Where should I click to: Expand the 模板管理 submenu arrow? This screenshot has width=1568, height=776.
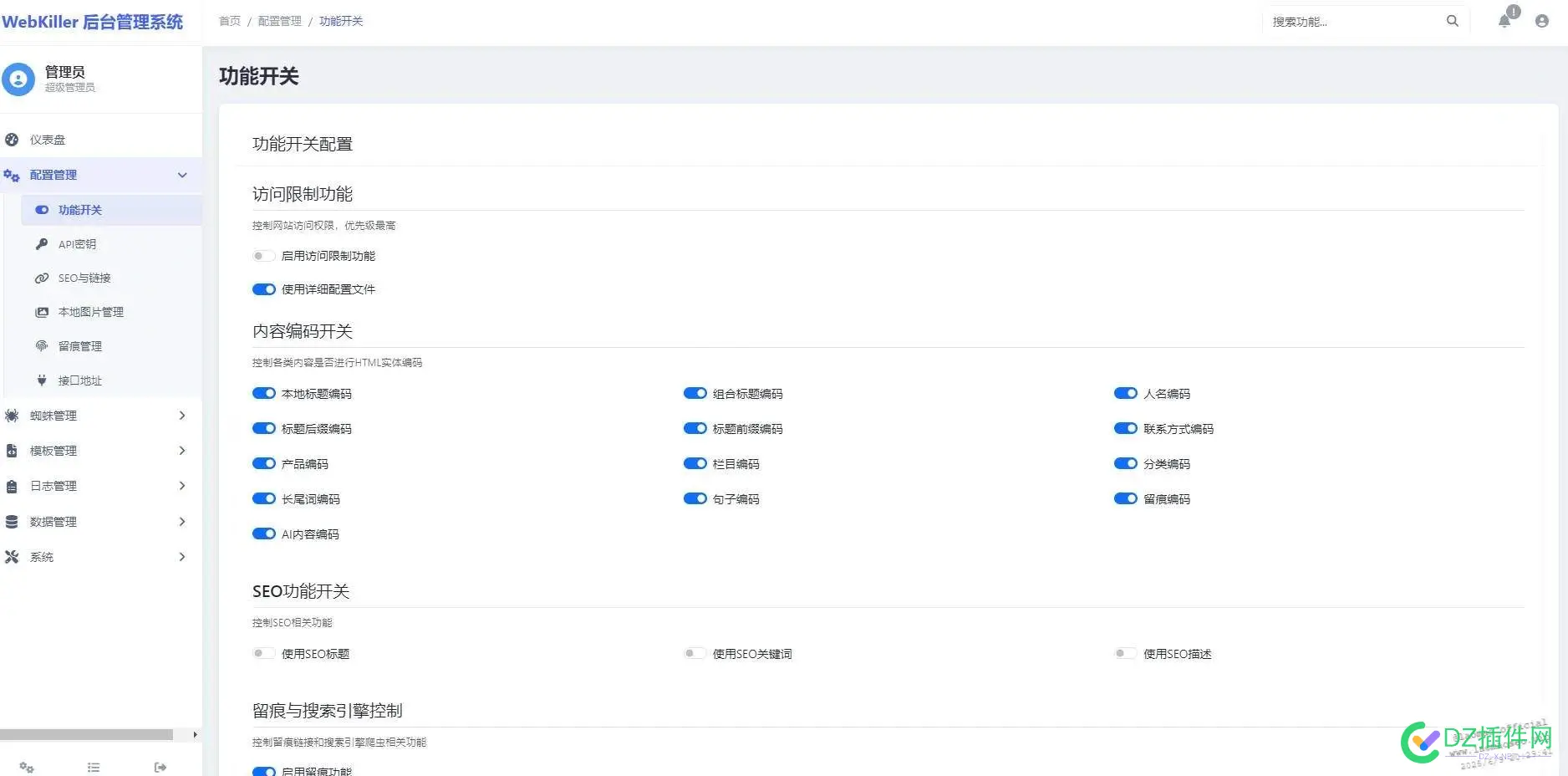(x=182, y=451)
